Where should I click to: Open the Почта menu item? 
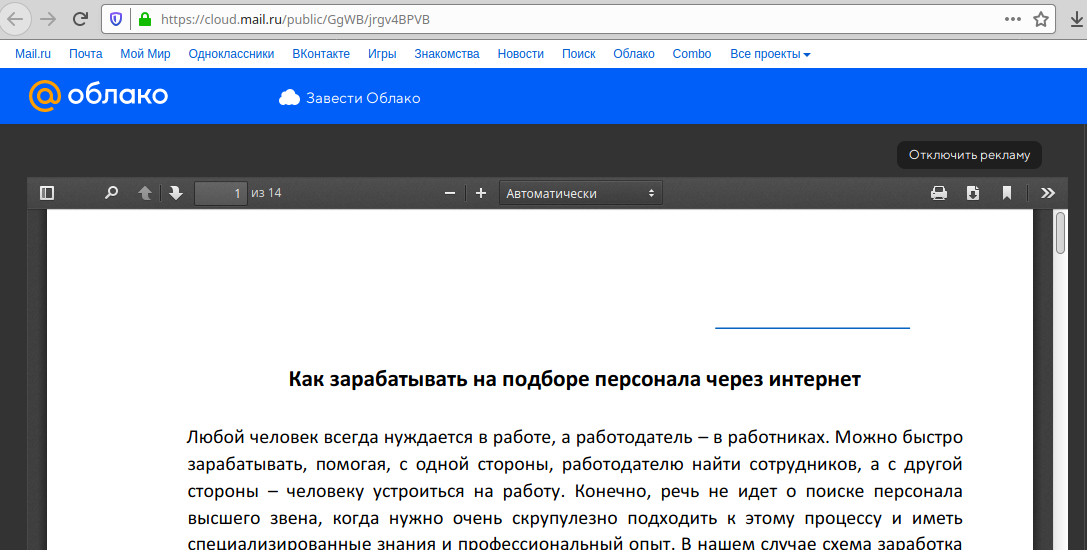point(86,54)
